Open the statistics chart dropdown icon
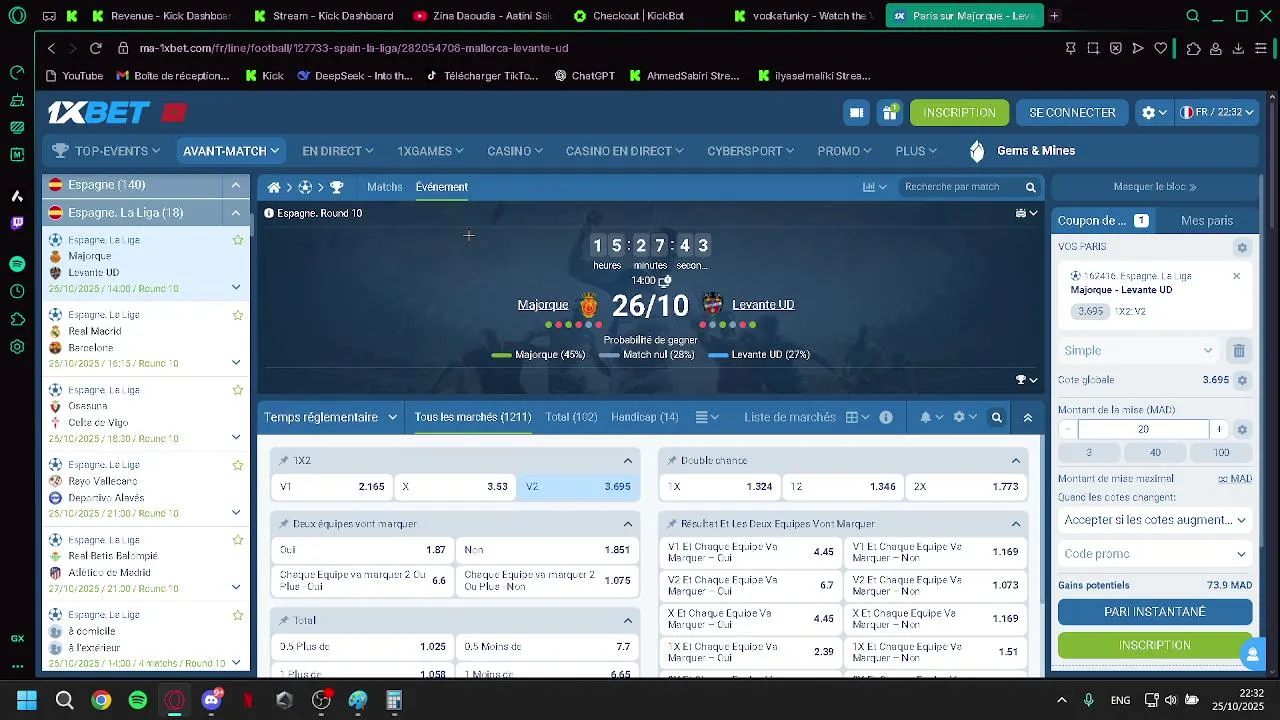 pyautogui.click(x=875, y=187)
